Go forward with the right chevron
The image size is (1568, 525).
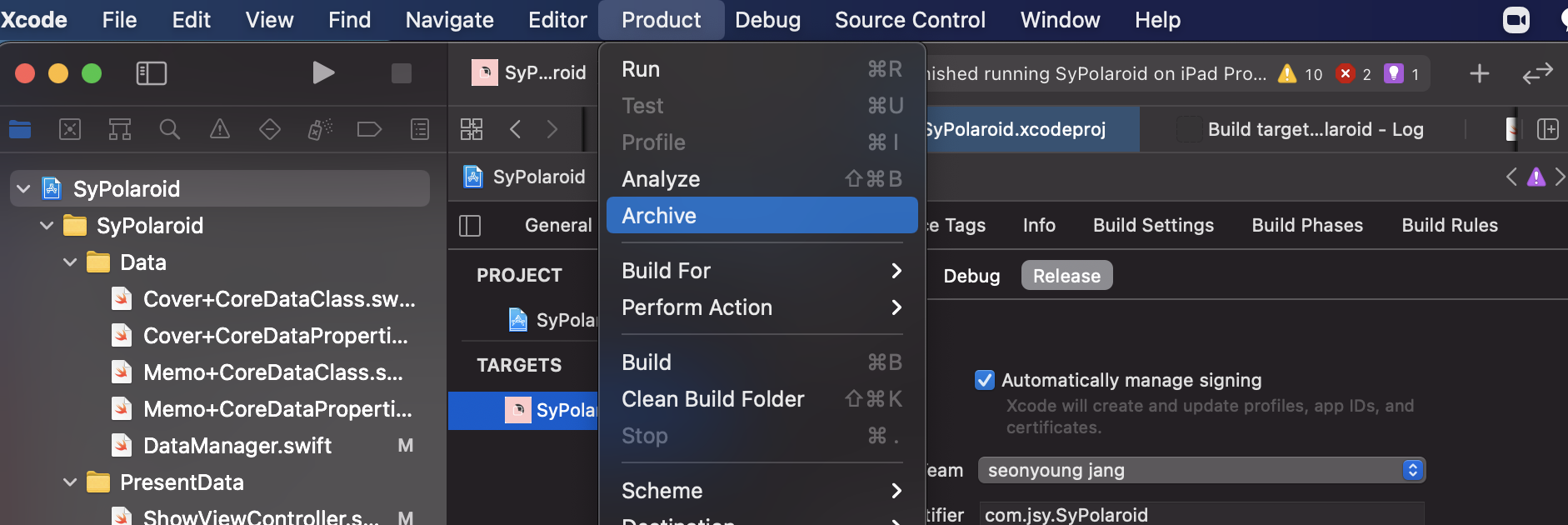pos(552,129)
